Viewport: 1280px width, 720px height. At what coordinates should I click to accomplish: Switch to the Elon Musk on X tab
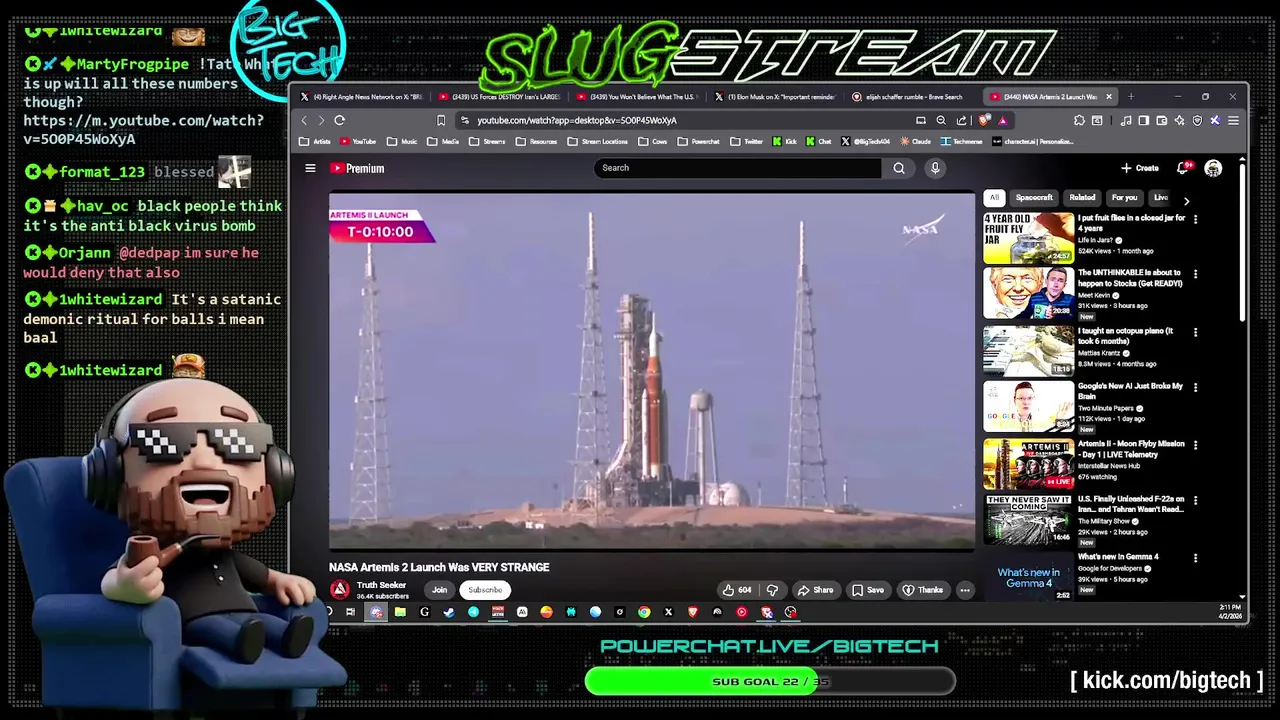(x=776, y=97)
